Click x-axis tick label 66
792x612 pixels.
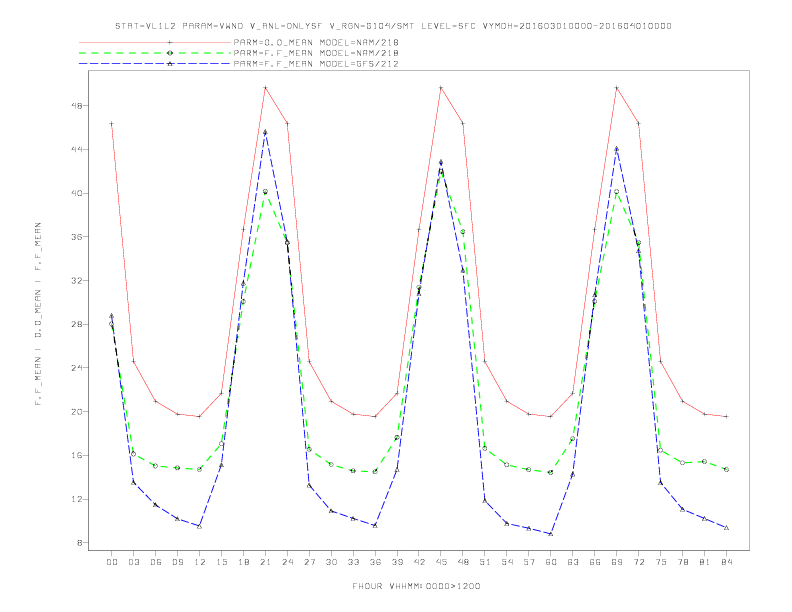tap(595, 562)
